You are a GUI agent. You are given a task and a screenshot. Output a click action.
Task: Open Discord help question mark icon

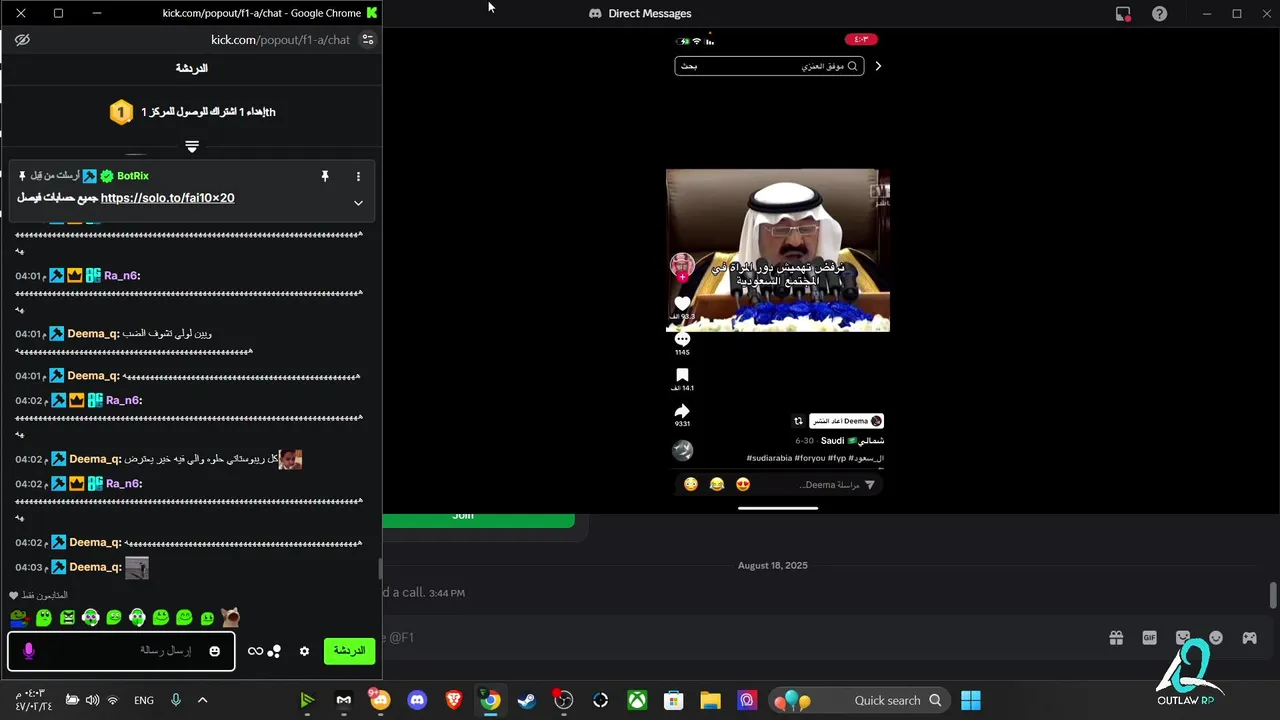tap(1159, 14)
